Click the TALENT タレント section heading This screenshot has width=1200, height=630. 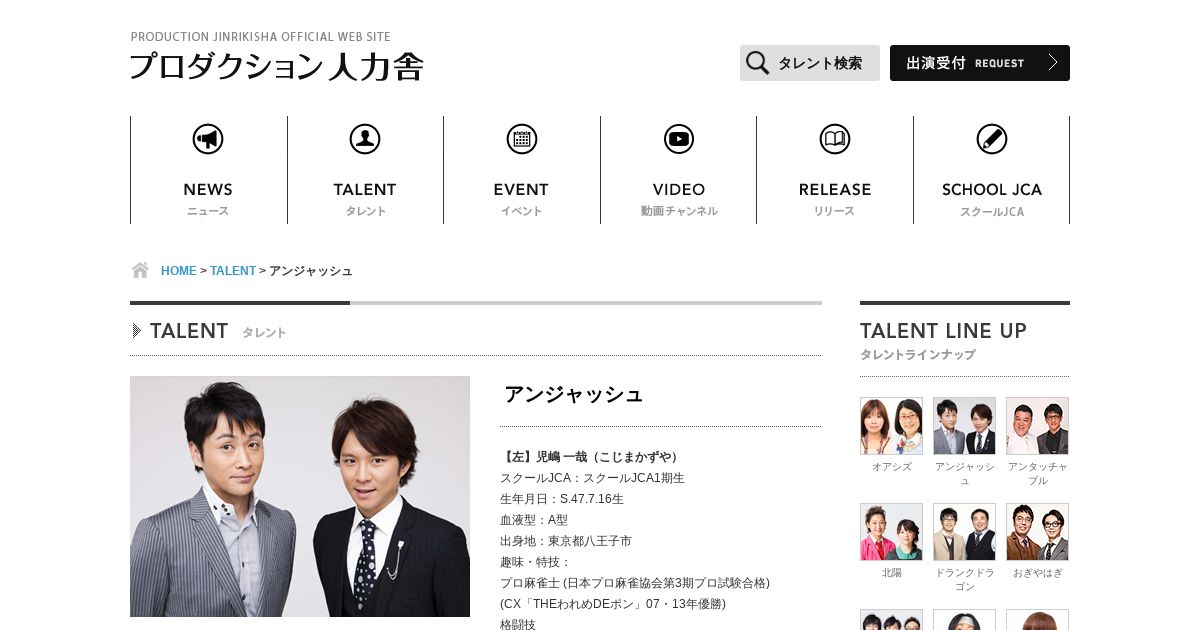[x=209, y=331]
